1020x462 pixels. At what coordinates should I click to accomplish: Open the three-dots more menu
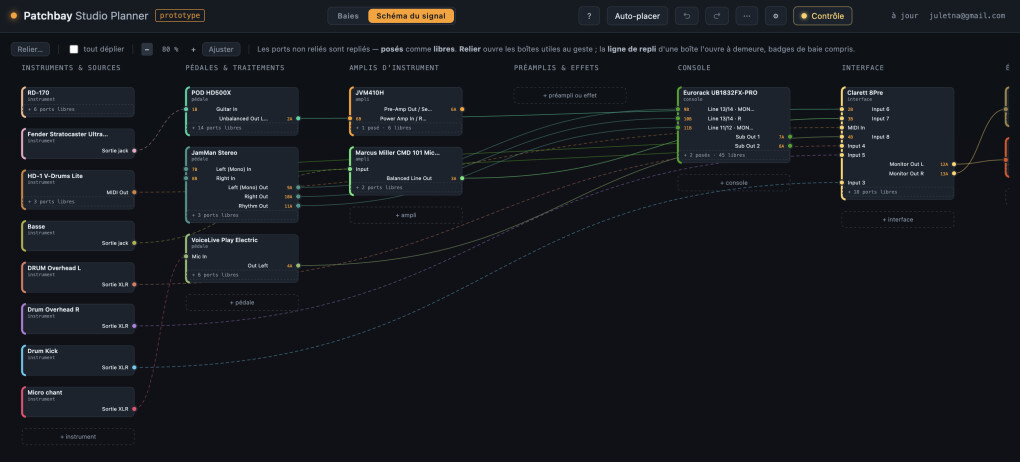click(746, 16)
